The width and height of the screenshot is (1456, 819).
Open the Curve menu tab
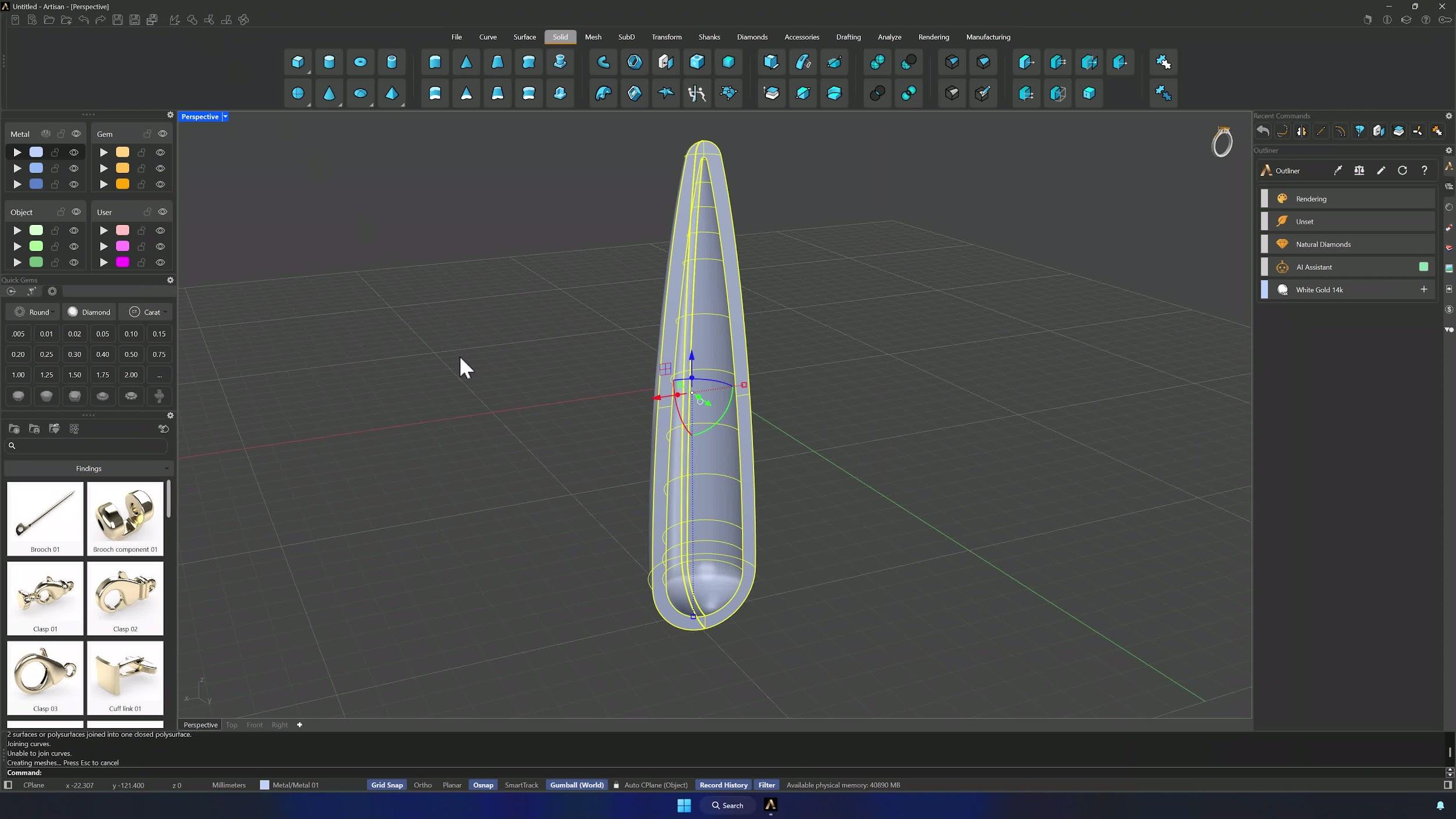(488, 37)
